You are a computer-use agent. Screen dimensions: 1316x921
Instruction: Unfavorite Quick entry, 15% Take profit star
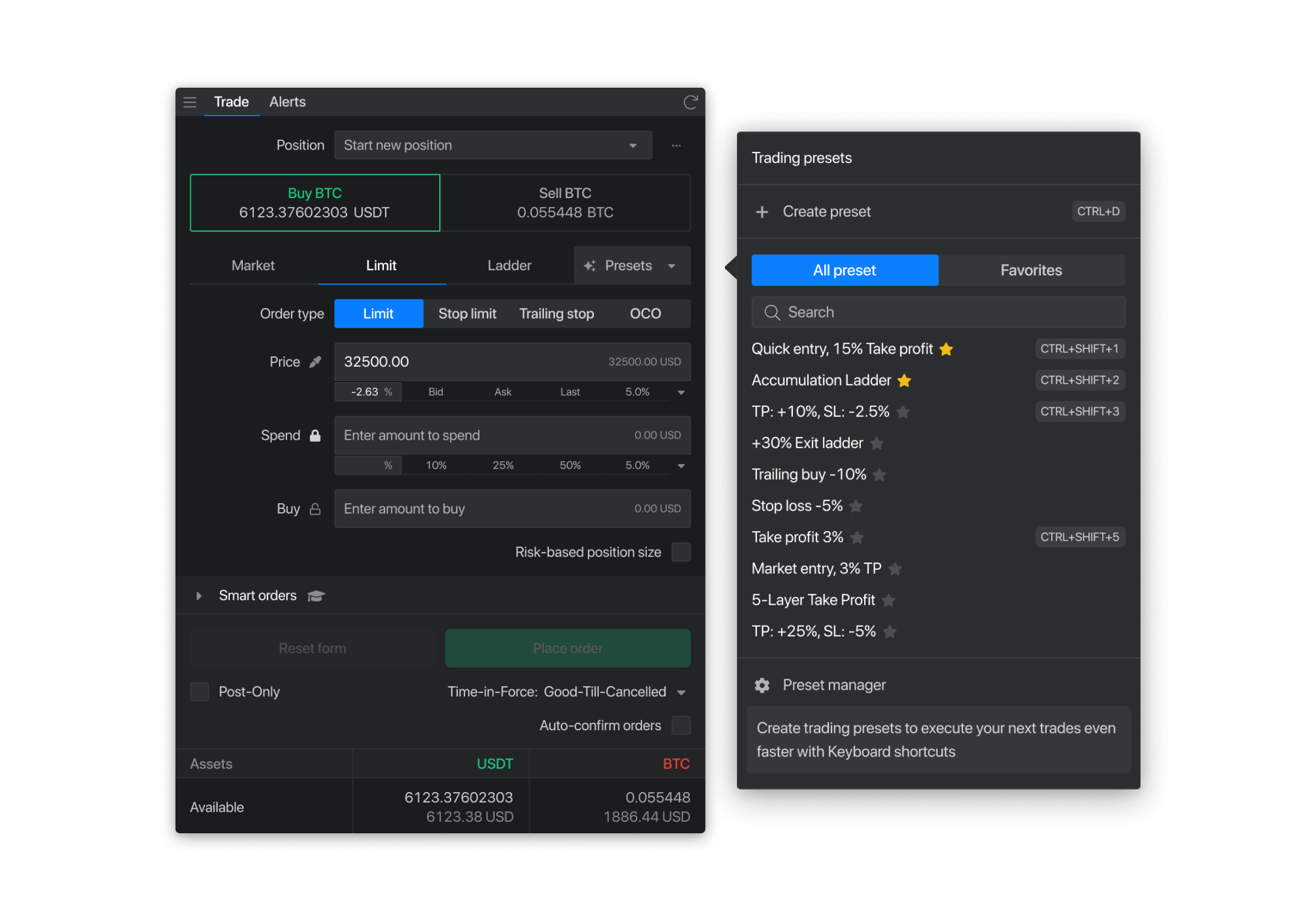[x=946, y=349]
